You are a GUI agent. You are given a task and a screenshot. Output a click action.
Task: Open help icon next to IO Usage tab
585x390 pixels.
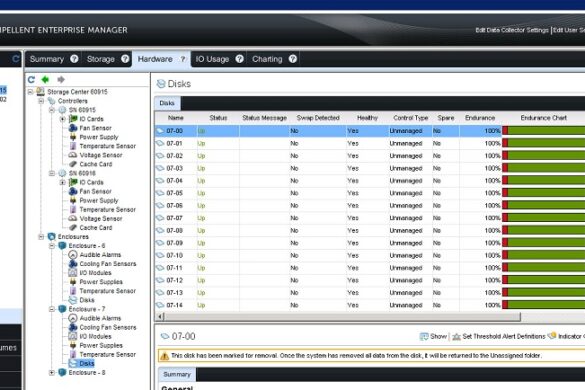coord(240,59)
